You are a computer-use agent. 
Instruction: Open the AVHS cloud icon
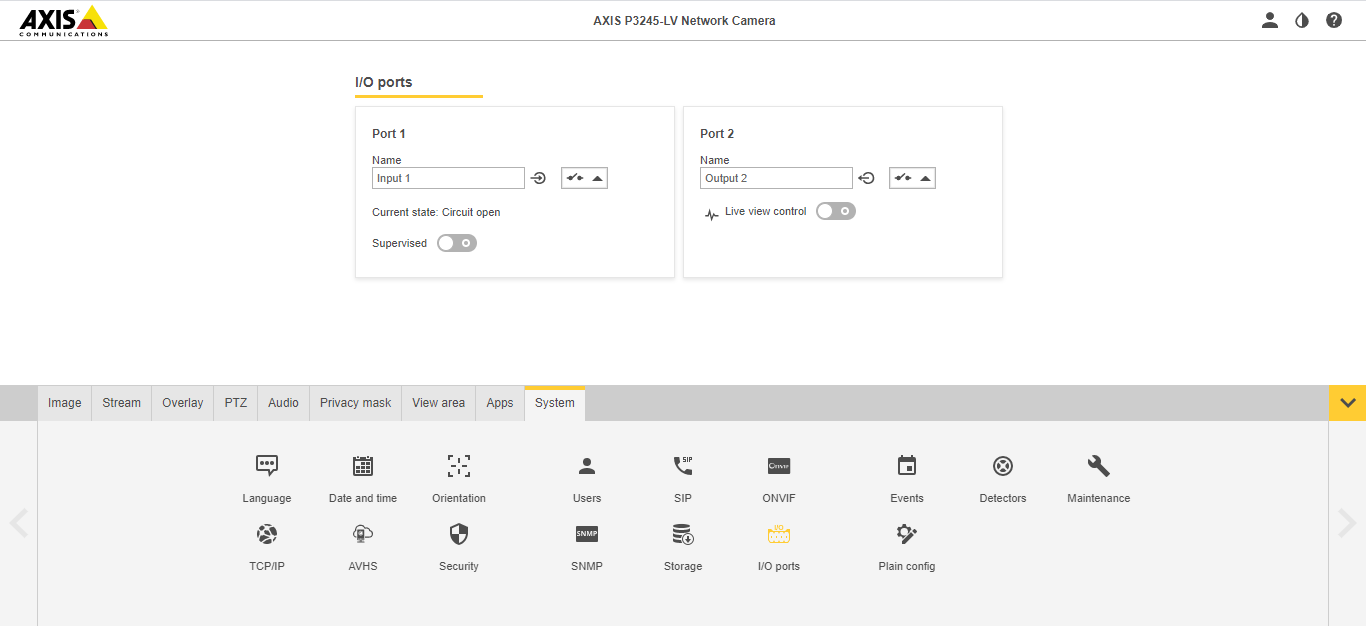tap(363, 534)
